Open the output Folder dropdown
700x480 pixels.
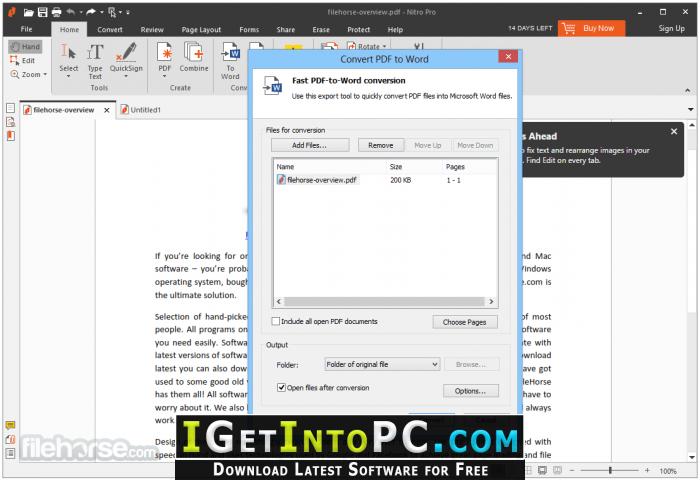[382, 364]
